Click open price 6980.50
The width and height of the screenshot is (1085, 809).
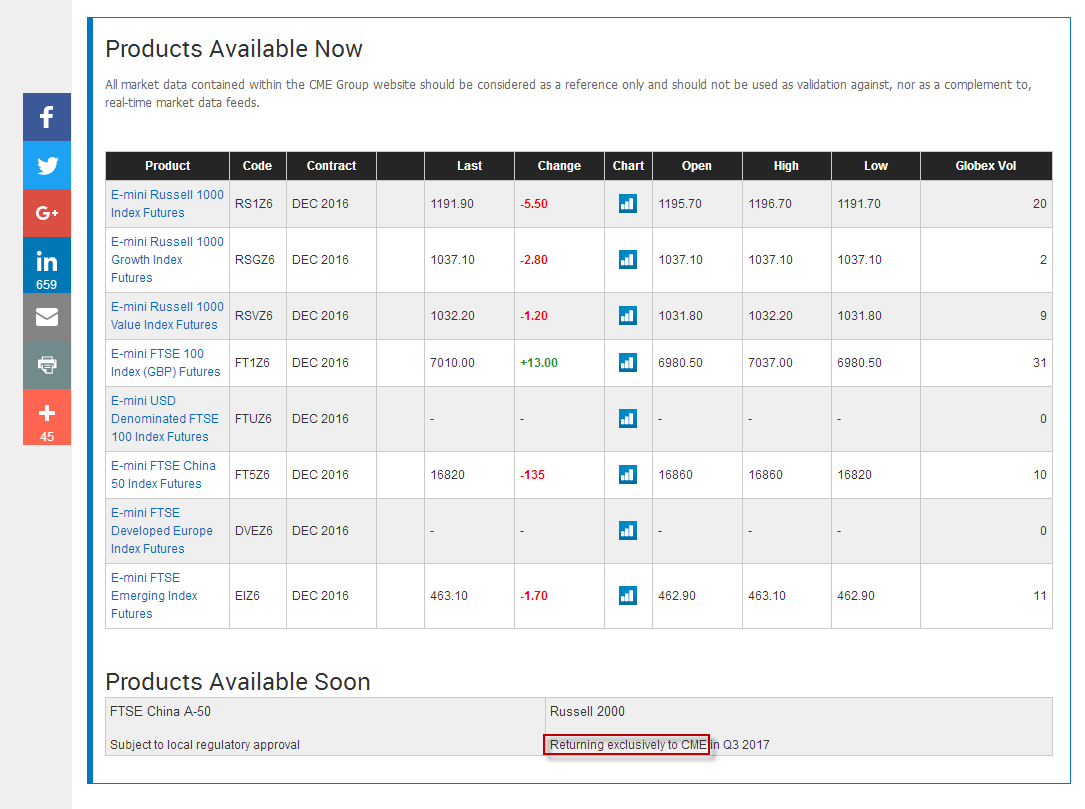click(x=680, y=363)
